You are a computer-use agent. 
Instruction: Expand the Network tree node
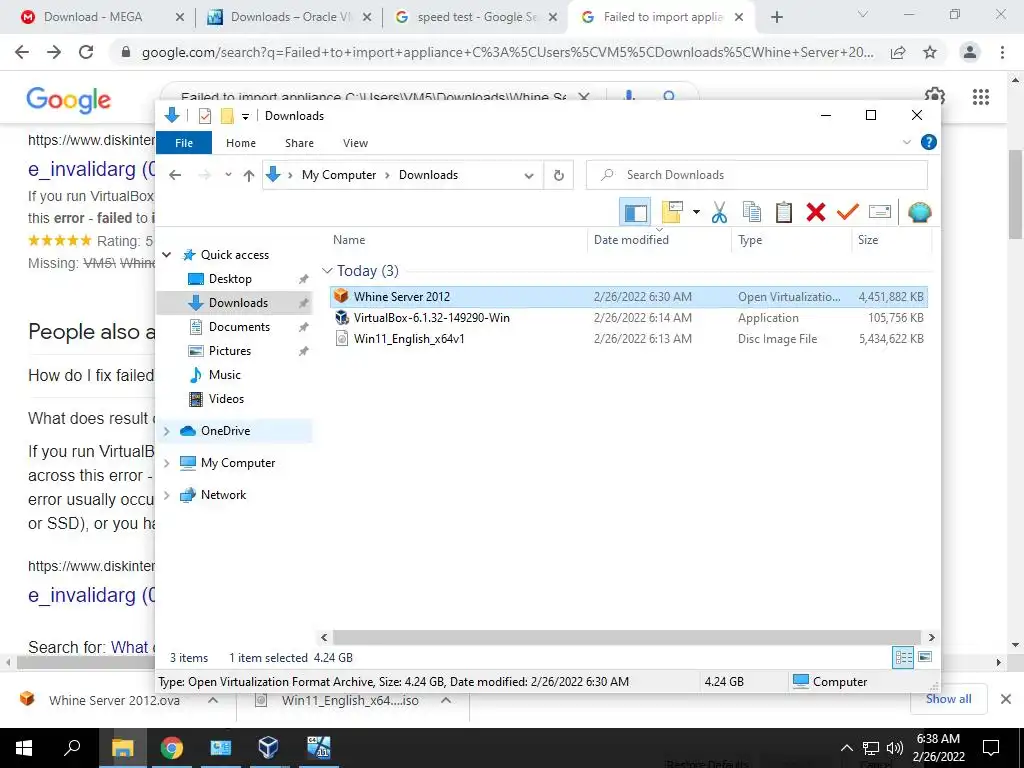point(167,495)
